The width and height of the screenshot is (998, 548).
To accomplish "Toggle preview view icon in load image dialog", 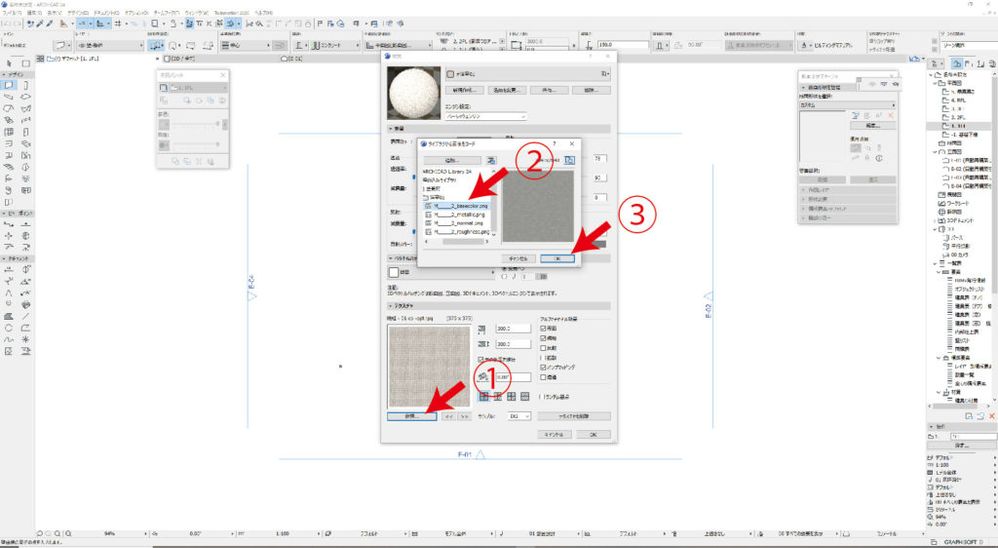I will (570, 160).
